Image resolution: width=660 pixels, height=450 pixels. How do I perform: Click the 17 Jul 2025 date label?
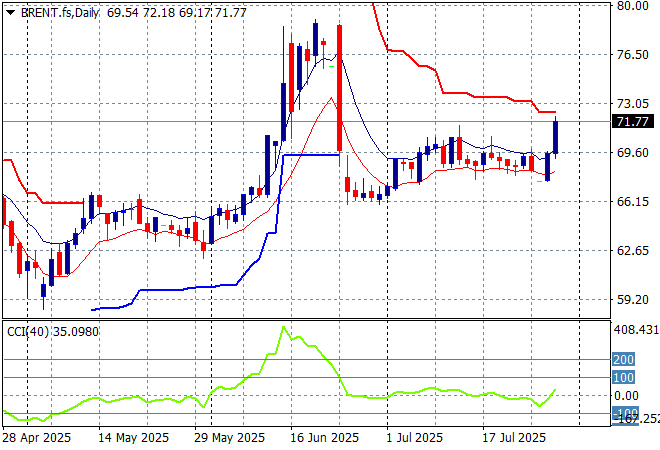click(514, 438)
